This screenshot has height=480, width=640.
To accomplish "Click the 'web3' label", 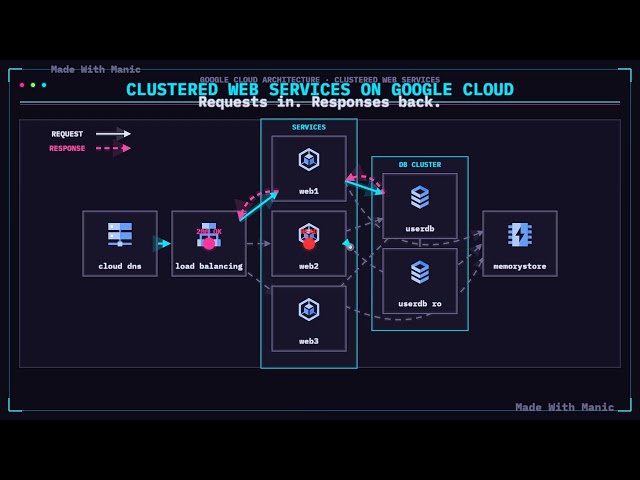I will click(x=309, y=341).
